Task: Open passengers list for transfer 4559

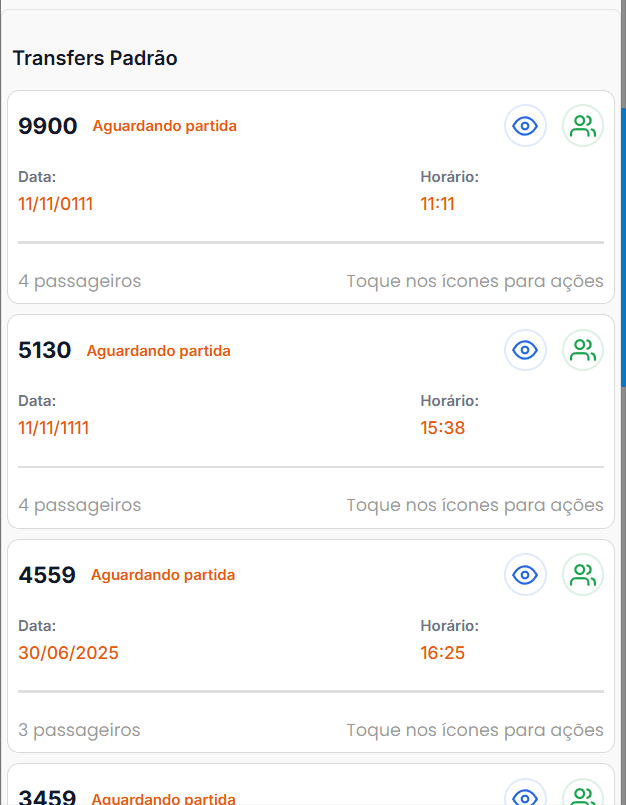Action: pos(583,575)
